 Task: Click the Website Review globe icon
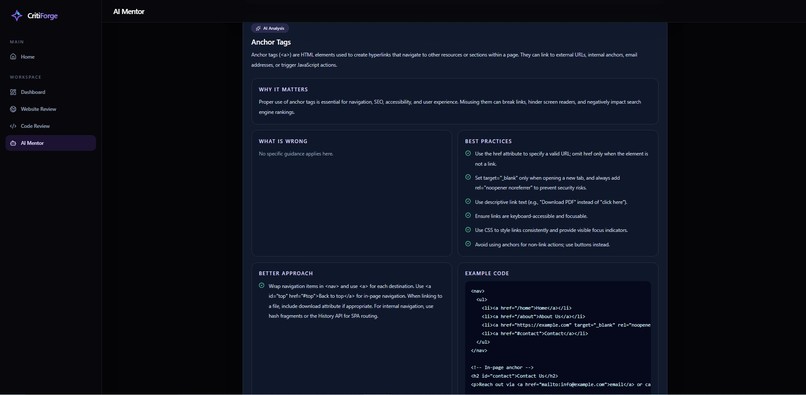[x=13, y=109]
